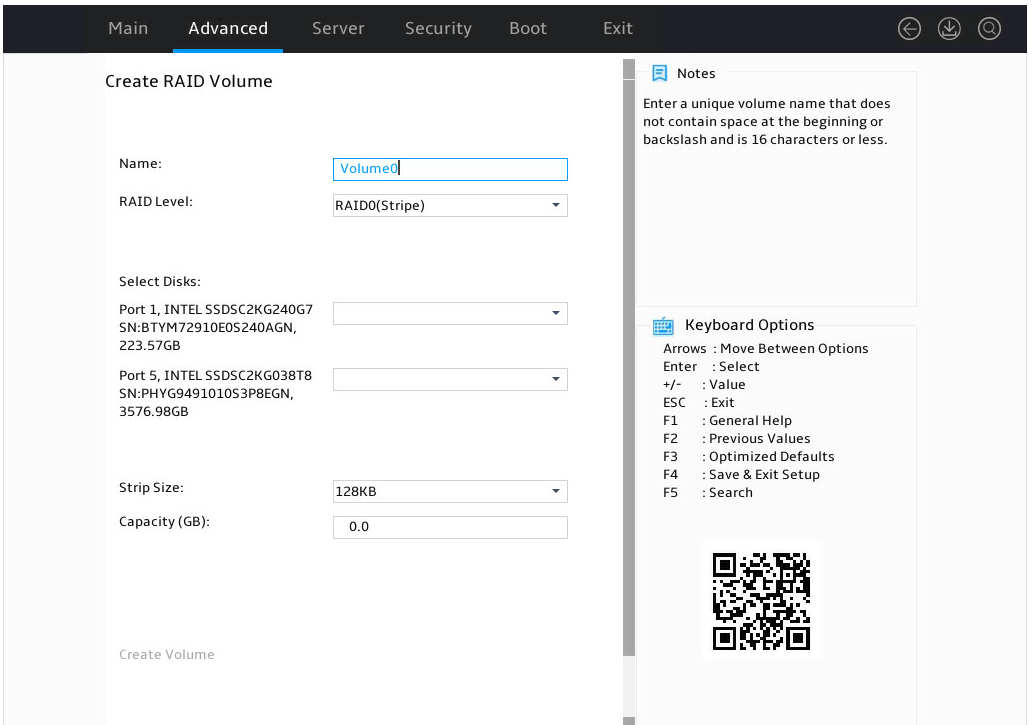Image resolution: width=1032 pixels, height=725 pixels.
Task: Click the Name label
Action: pos(140,164)
